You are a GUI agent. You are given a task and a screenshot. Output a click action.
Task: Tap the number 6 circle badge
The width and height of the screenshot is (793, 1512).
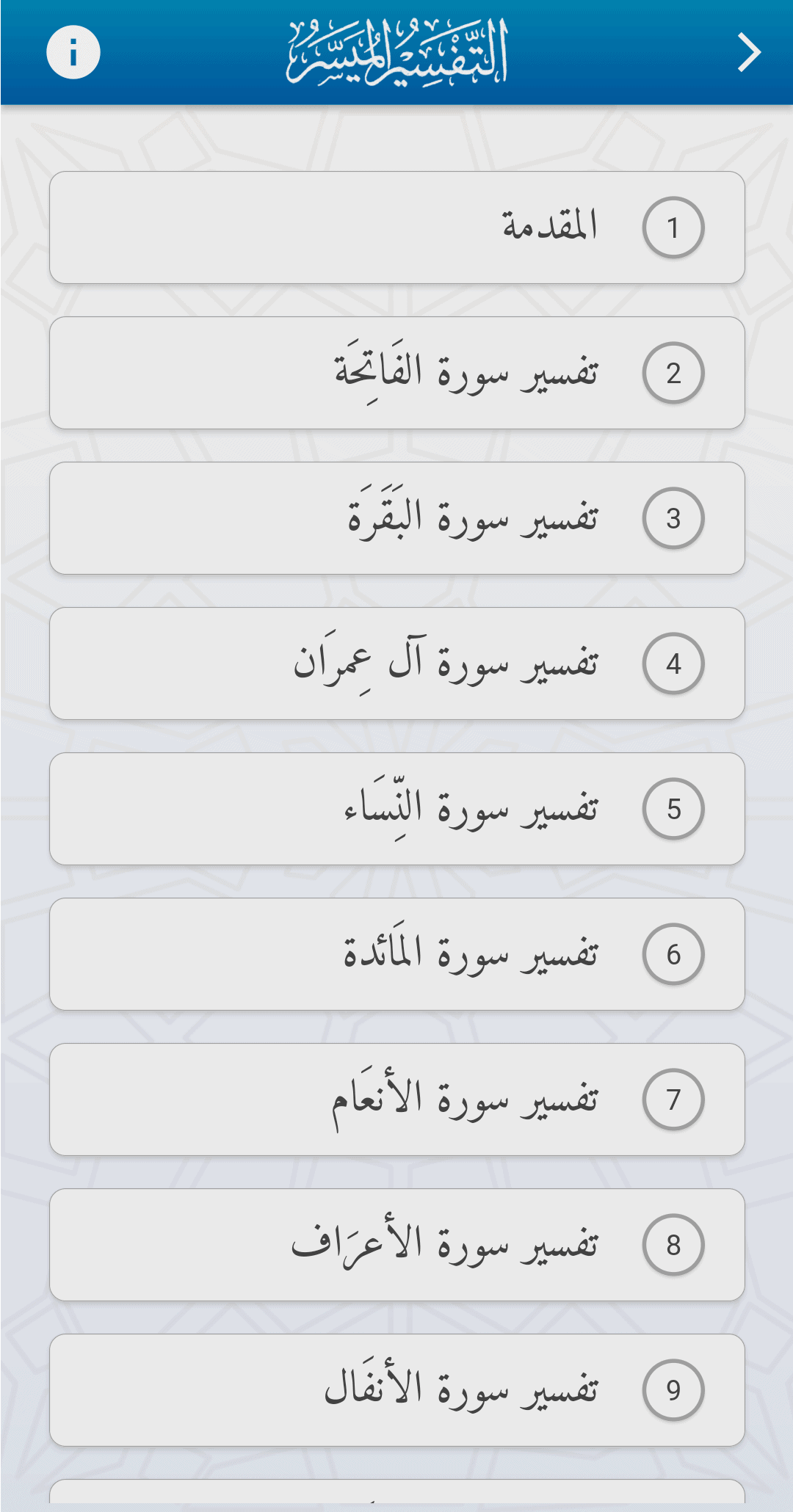[x=673, y=954]
